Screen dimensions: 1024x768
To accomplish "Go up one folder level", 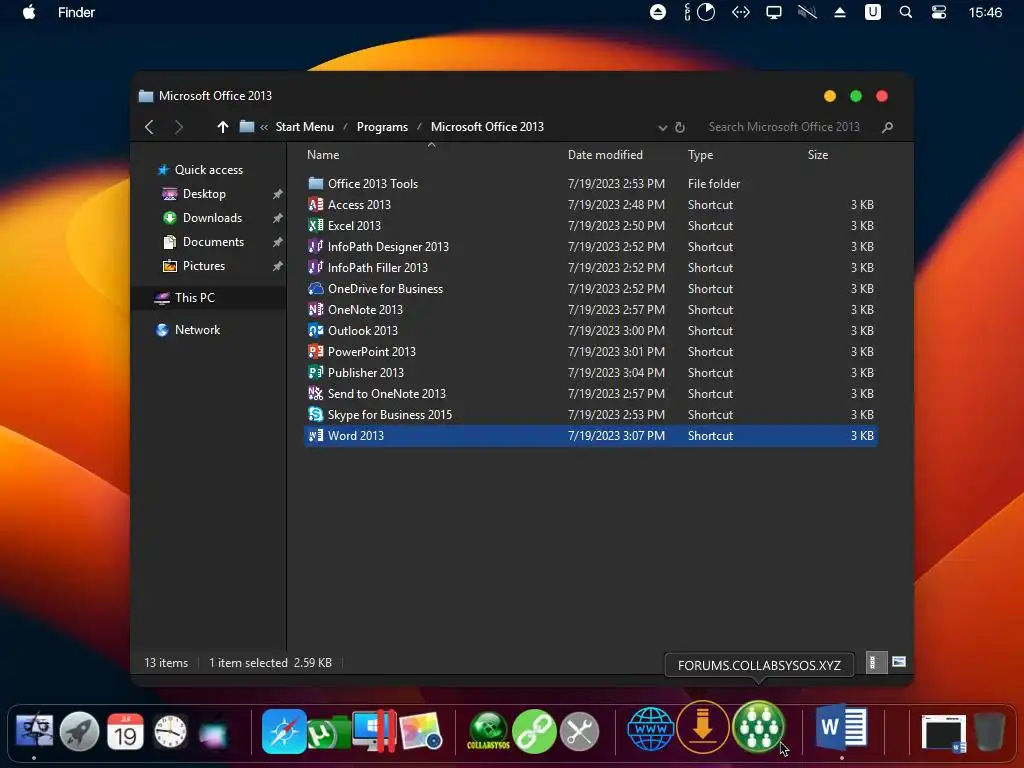I will 223,127.
